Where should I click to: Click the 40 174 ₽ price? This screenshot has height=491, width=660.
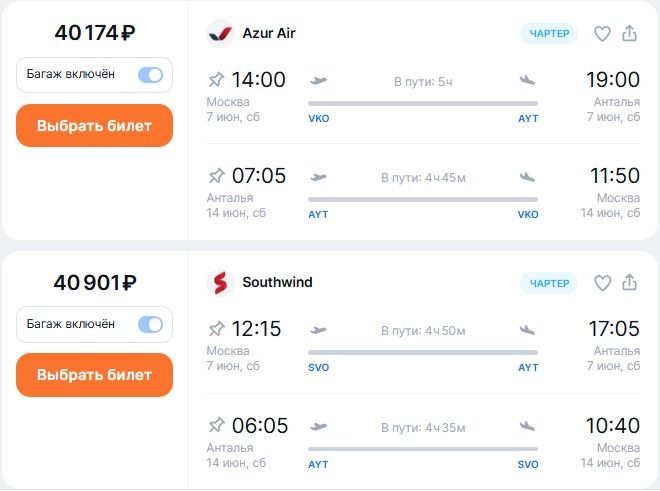coord(95,32)
